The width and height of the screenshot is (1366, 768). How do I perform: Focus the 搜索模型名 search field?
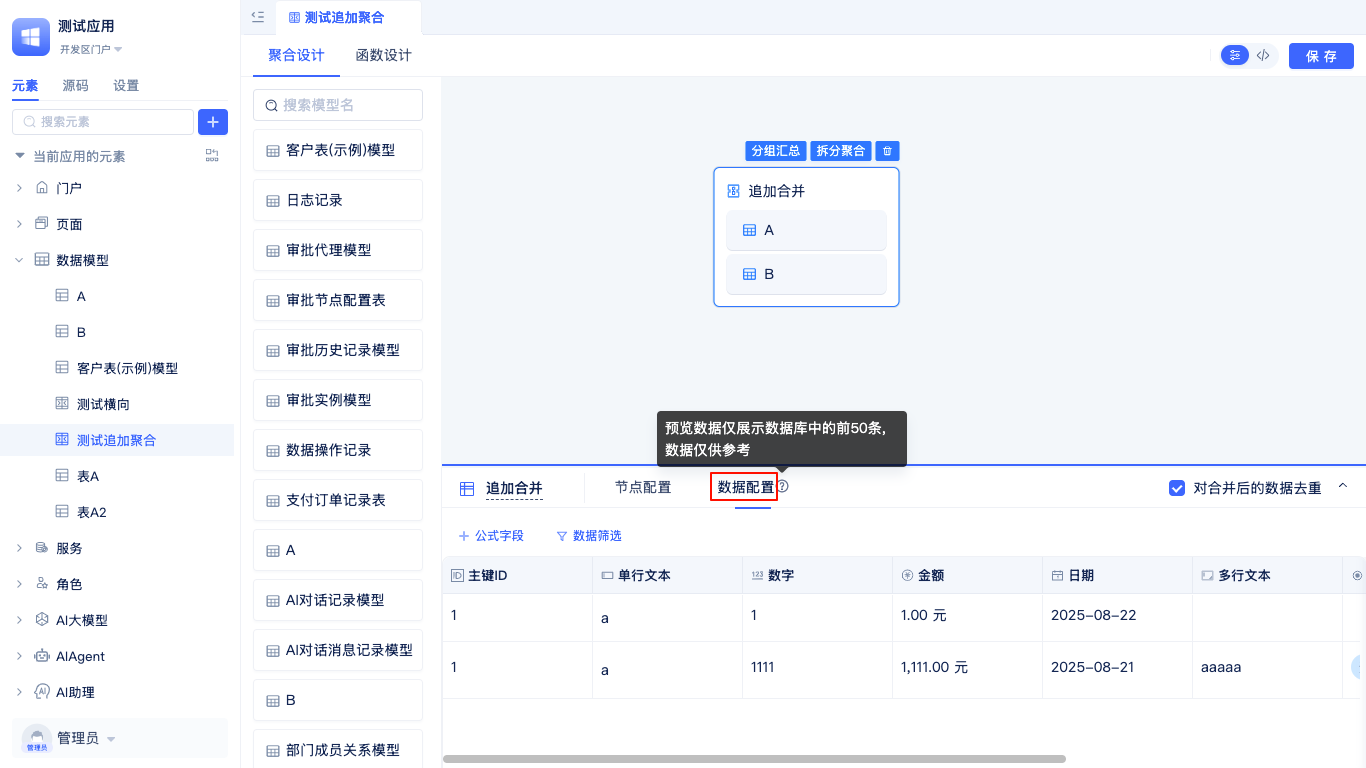pyautogui.click(x=338, y=105)
